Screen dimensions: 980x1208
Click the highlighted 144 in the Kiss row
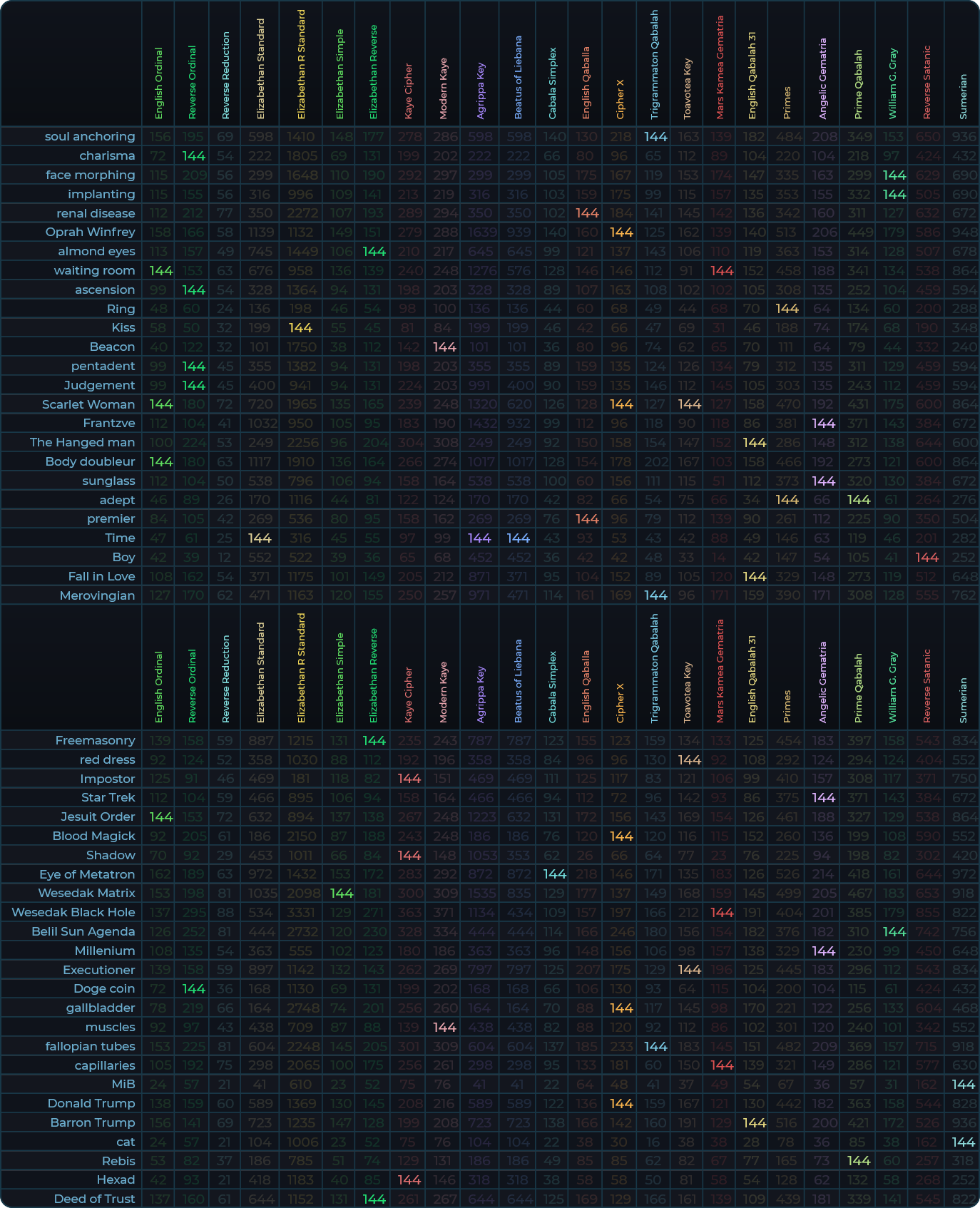click(300, 327)
